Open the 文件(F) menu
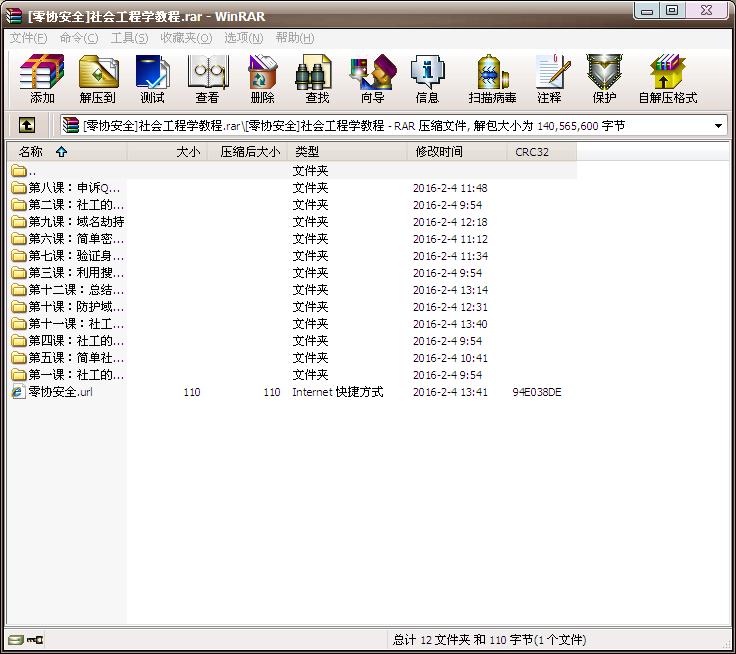 pyautogui.click(x=29, y=38)
